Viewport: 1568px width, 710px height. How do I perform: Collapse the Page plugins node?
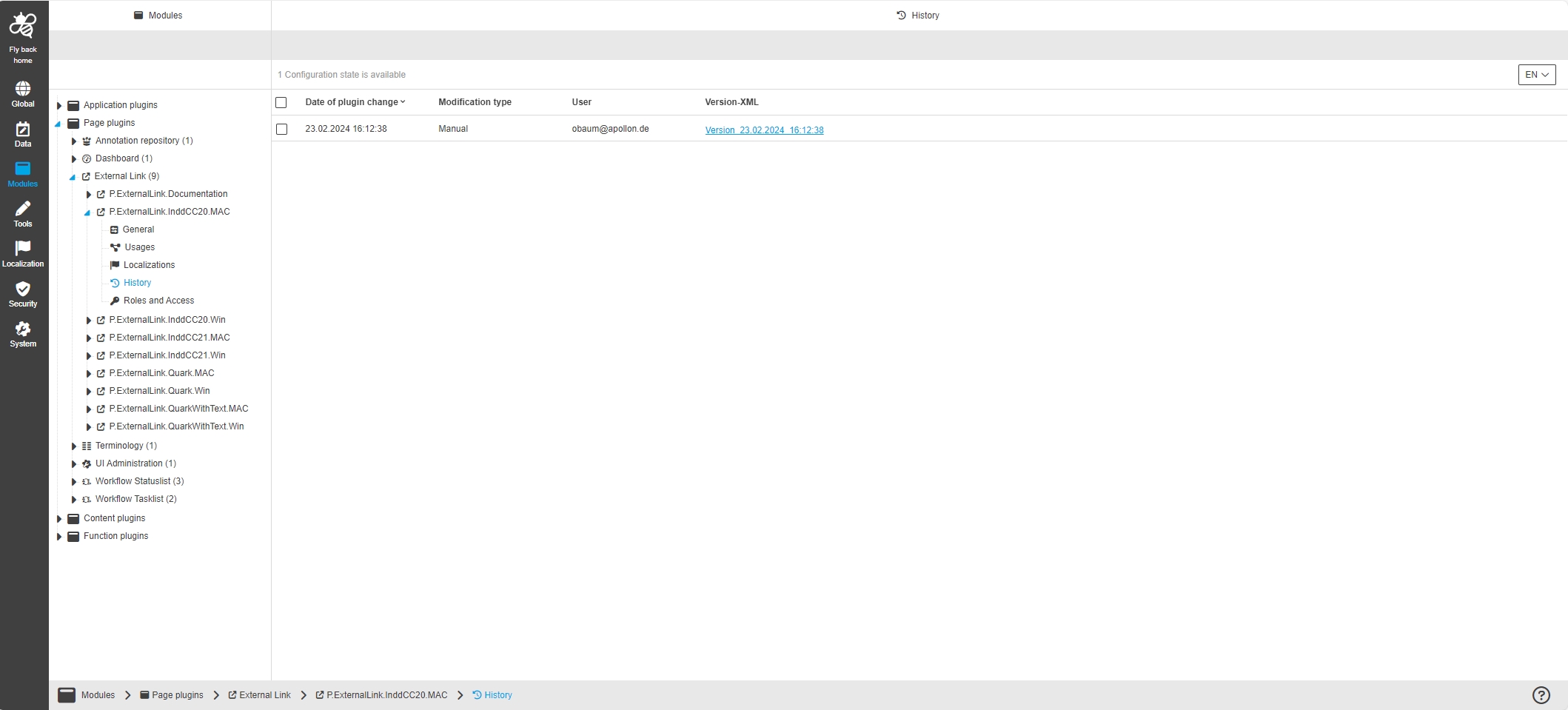[58, 124]
